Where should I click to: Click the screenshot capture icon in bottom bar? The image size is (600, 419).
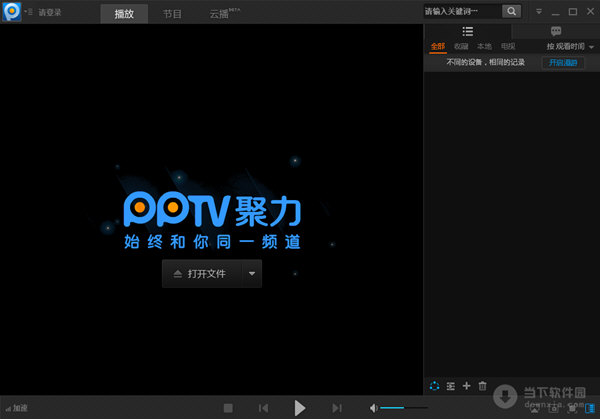553,409
